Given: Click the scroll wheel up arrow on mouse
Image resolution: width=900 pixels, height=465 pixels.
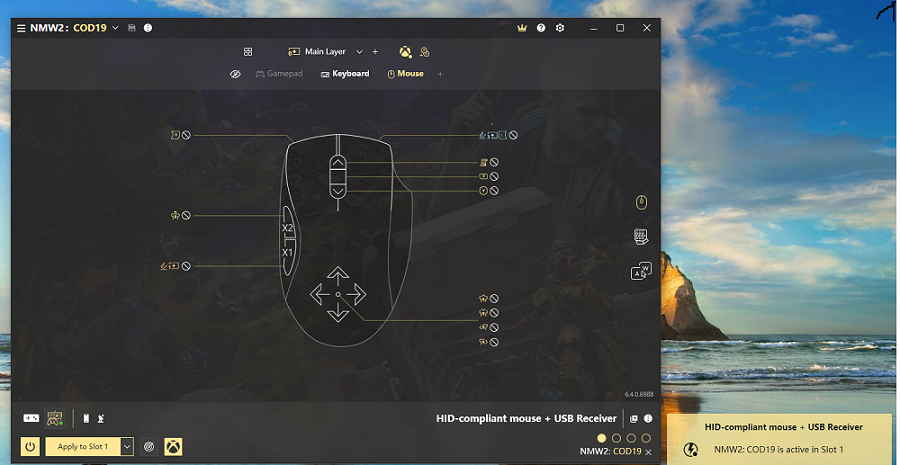Looking at the screenshot, I should [338, 162].
